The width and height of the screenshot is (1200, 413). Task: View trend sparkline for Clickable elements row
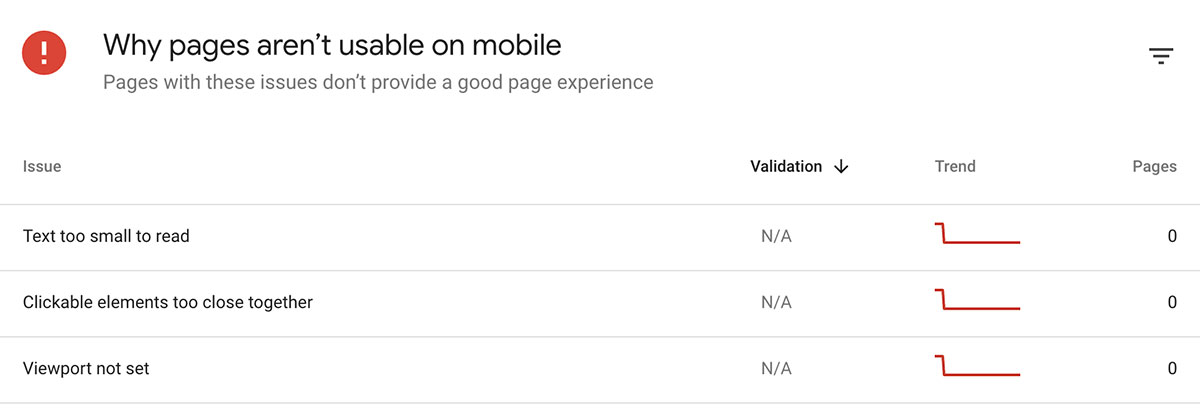pos(977,300)
